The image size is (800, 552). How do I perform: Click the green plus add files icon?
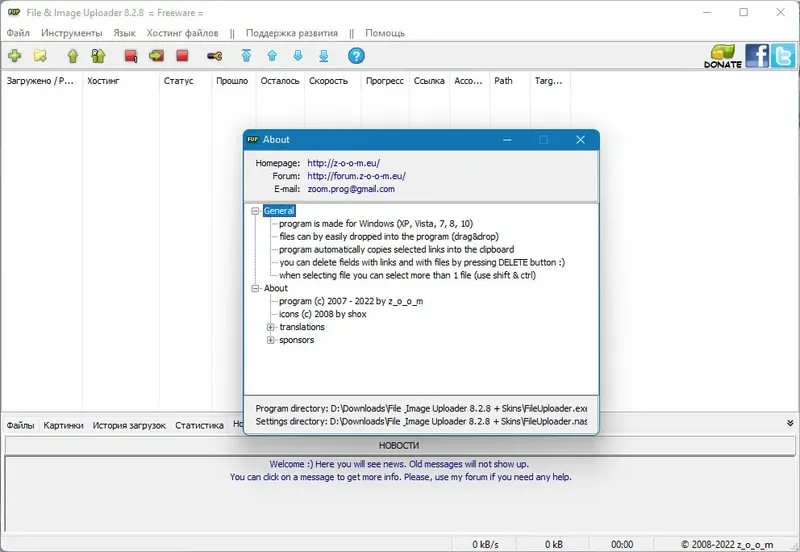(x=14, y=56)
